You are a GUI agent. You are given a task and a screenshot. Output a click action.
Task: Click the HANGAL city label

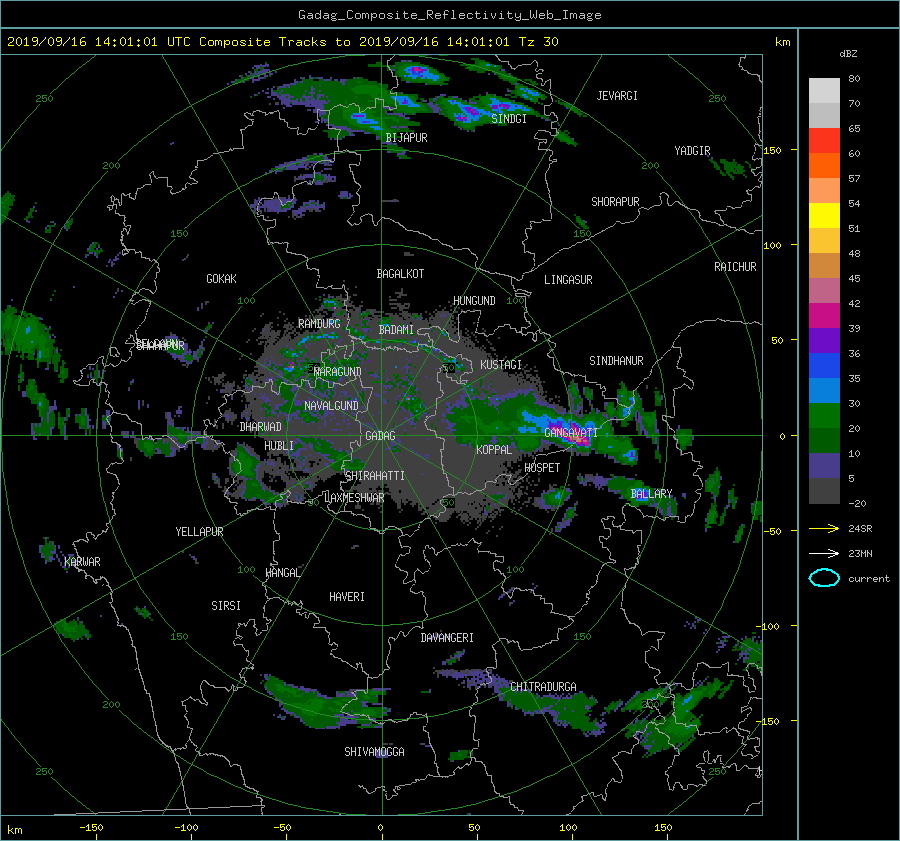282,573
